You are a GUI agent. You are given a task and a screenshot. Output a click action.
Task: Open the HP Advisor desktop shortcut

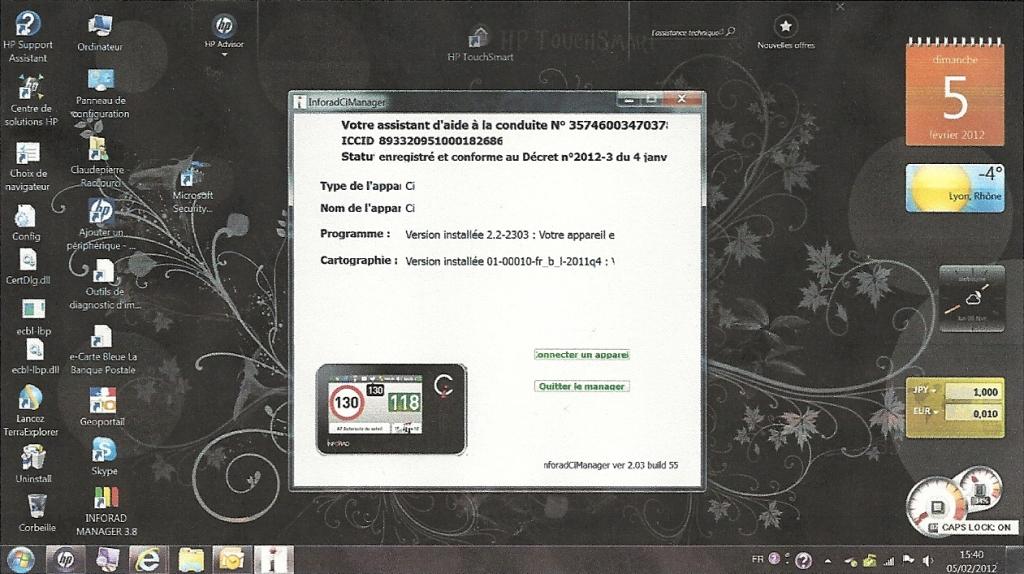(224, 31)
